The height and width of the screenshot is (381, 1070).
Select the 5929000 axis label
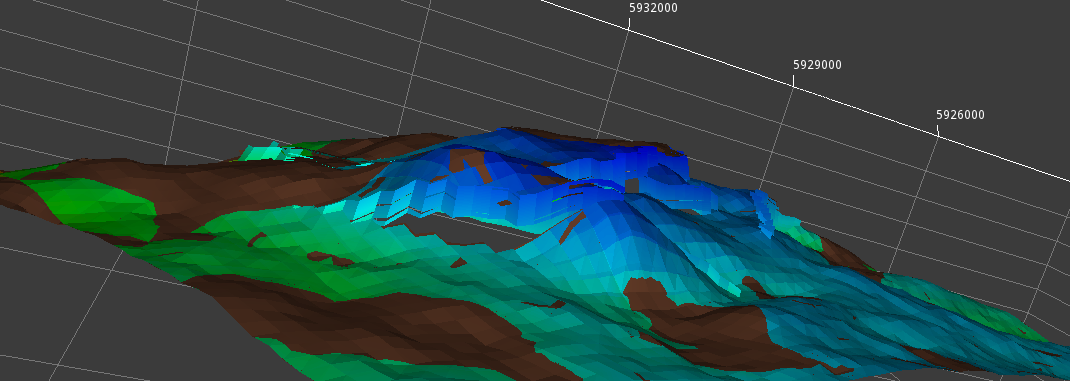pyautogui.click(x=817, y=65)
